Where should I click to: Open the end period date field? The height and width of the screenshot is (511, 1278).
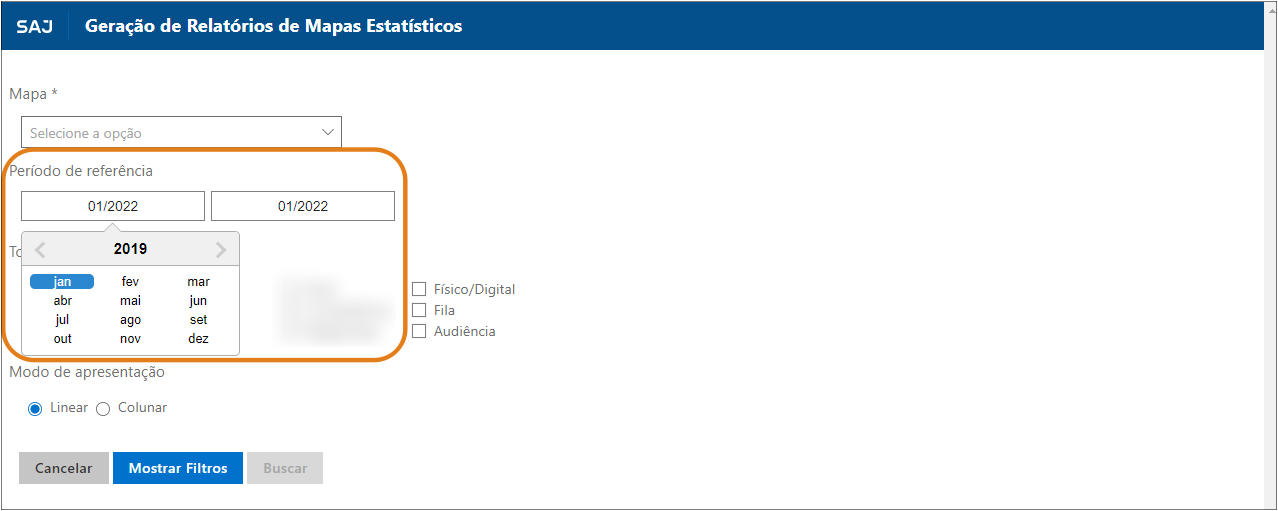[x=303, y=206]
